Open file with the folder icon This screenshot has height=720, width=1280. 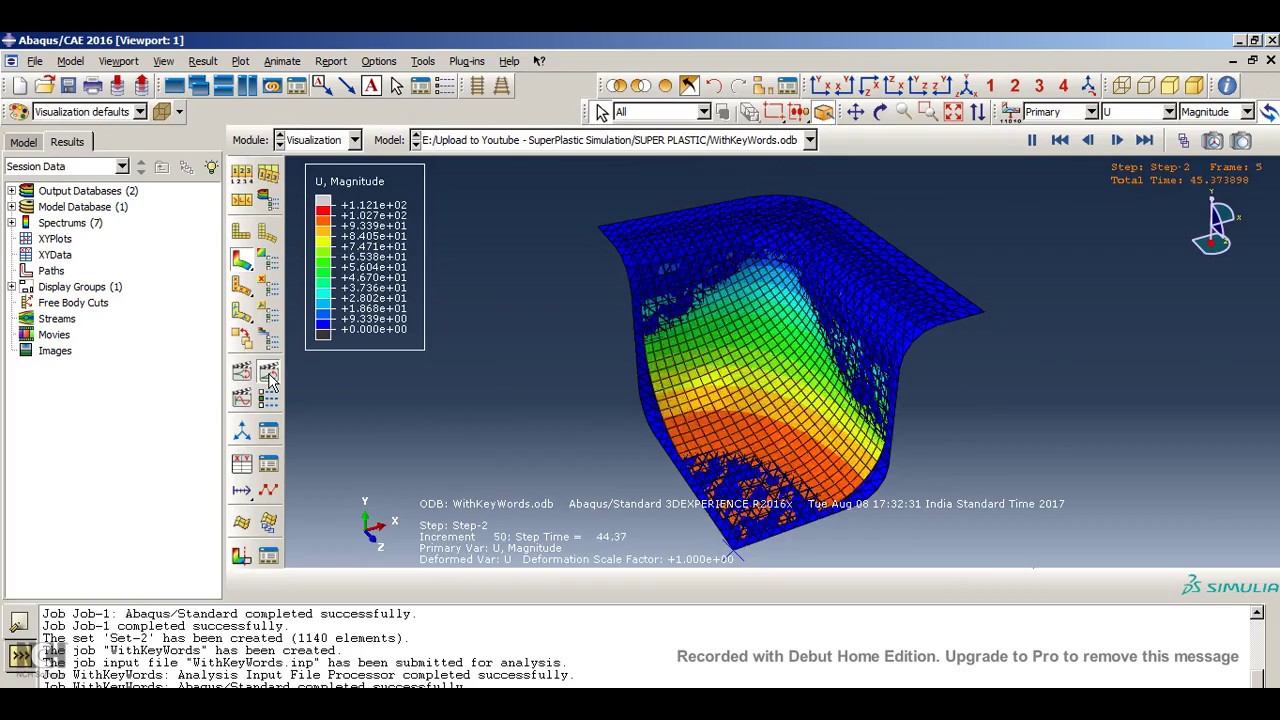click(x=44, y=86)
